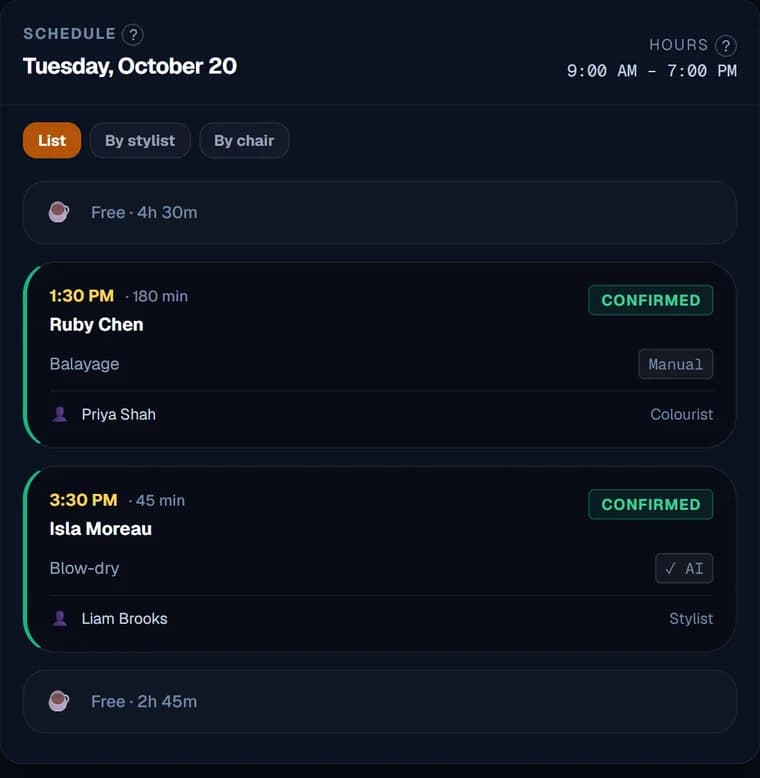
Task: Click the CONFIRMED badge on Isla Moreau's appointment
Action: [651, 505]
